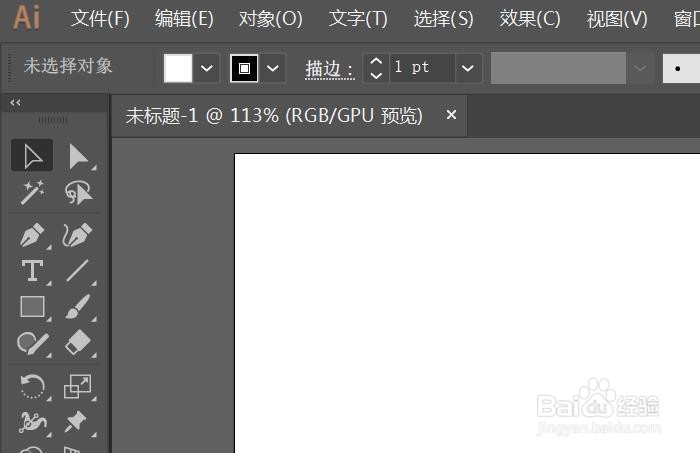The height and width of the screenshot is (453, 700).
Task: Select the Direct Selection tool
Action: pos(79,156)
